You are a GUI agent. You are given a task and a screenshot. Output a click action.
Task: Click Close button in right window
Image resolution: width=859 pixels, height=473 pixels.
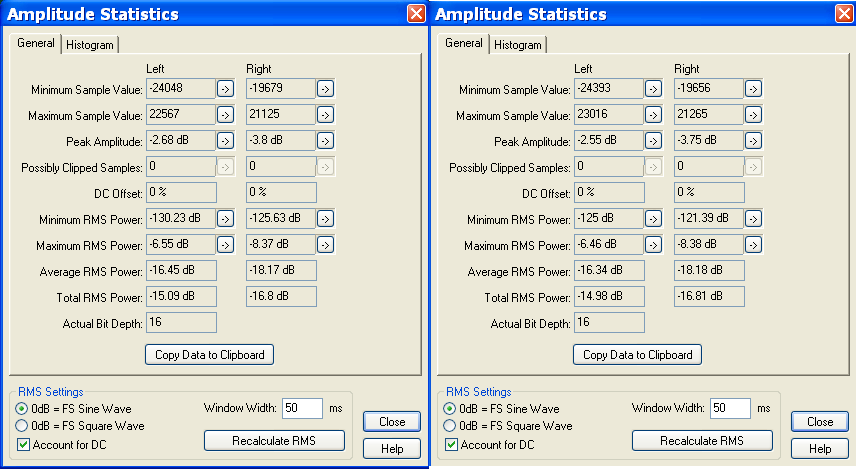click(x=820, y=421)
